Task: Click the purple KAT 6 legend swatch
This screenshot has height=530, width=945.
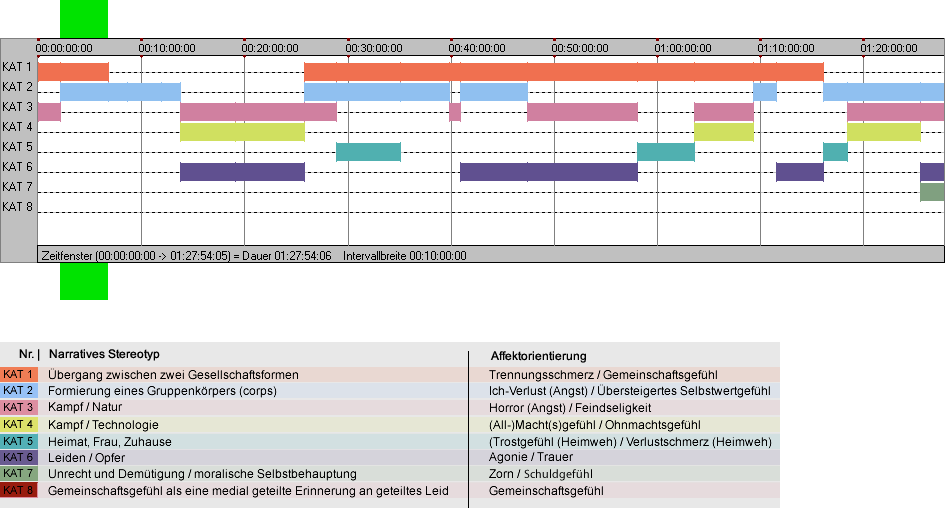Action: point(19,457)
